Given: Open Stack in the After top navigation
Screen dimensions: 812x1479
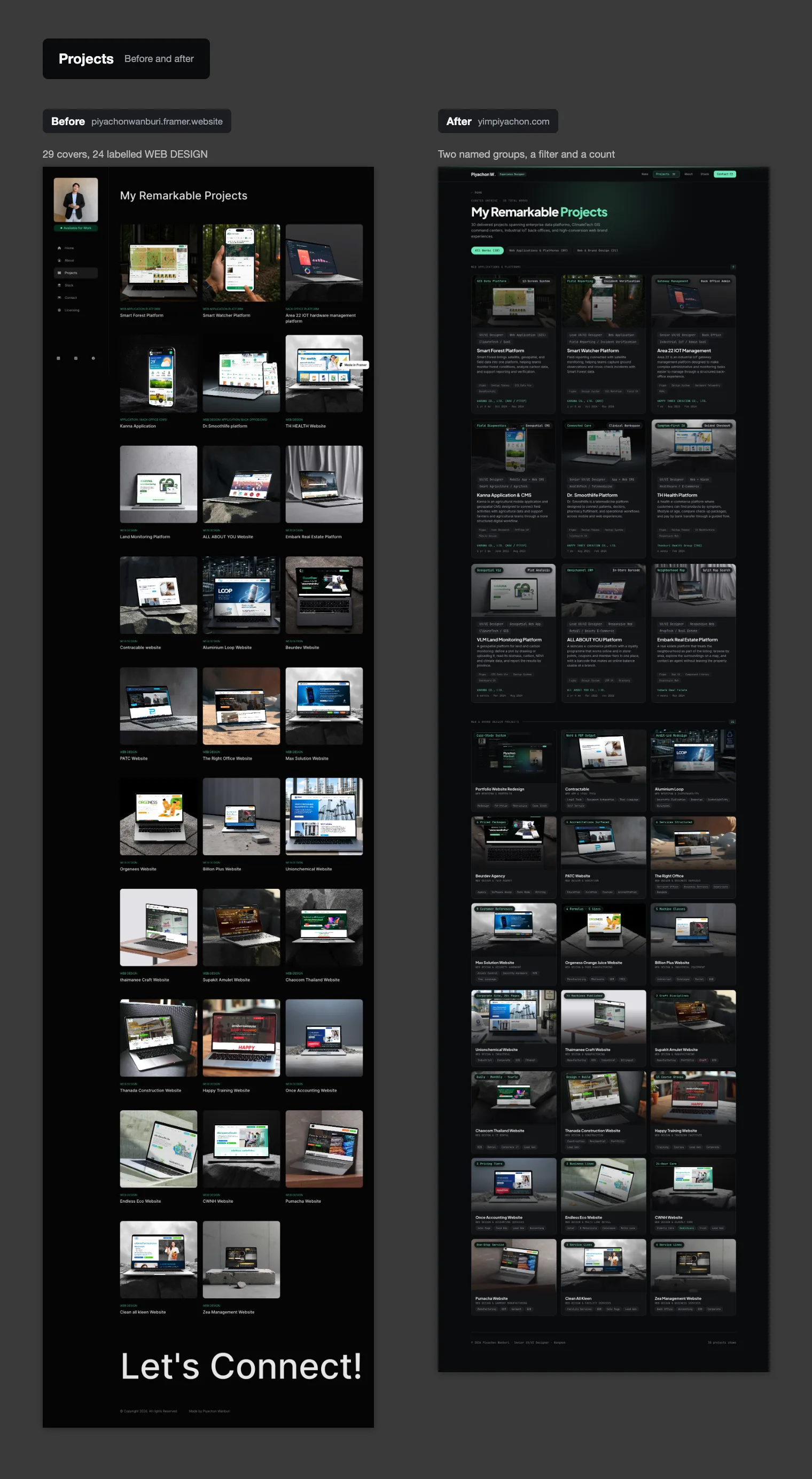Looking at the screenshot, I should (x=704, y=174).
